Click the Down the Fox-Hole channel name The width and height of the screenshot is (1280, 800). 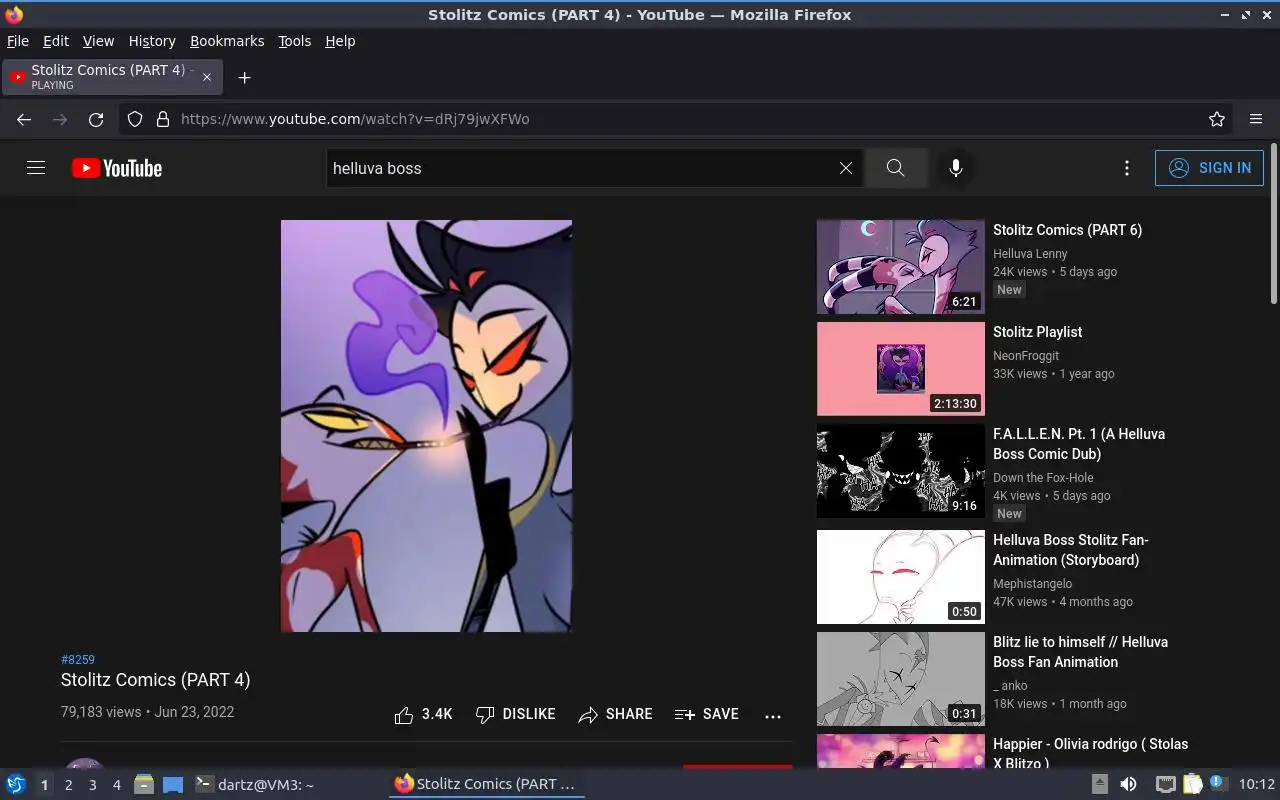[x=1043, y=478]
